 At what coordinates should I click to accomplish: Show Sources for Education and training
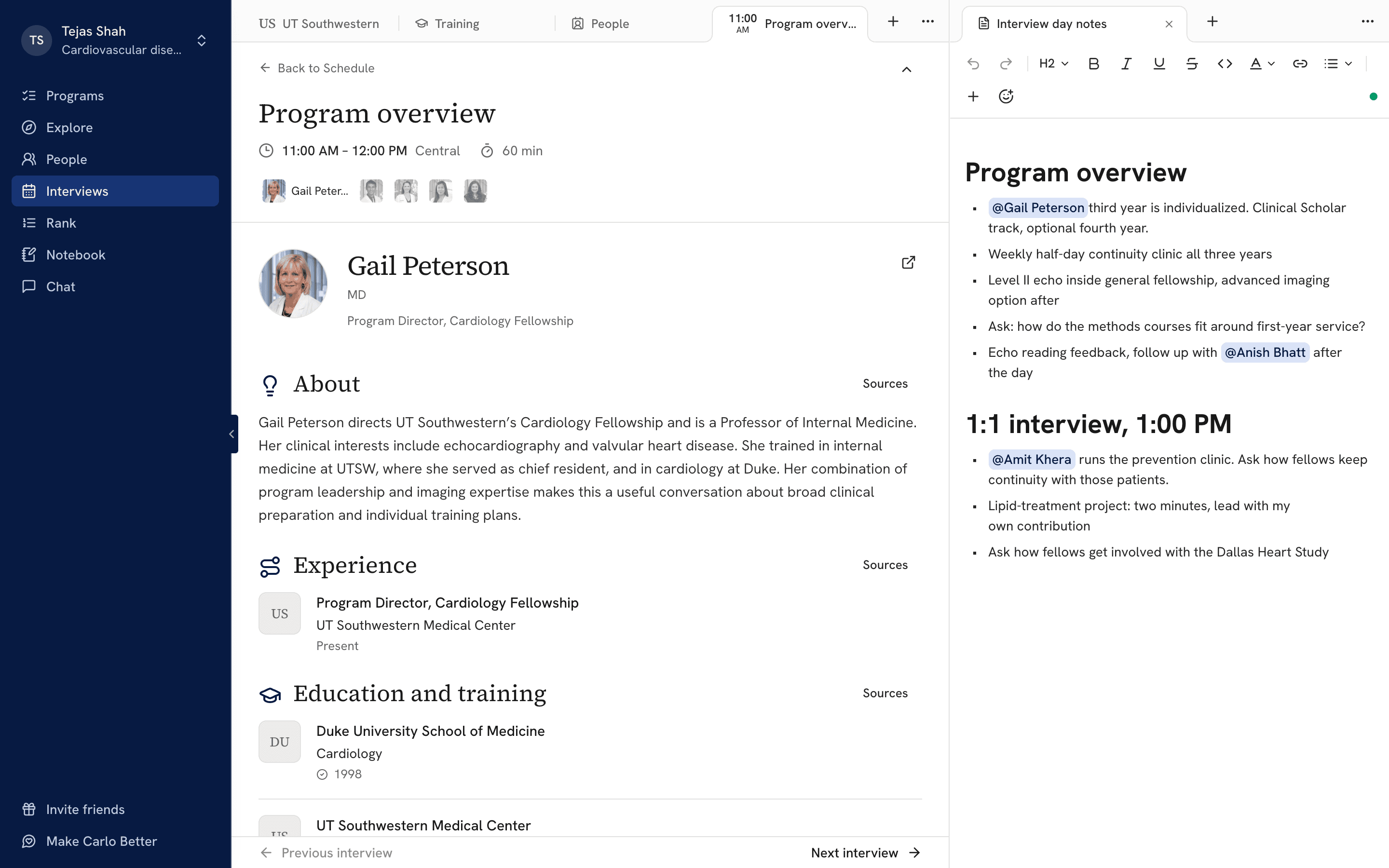click(885, 693)
